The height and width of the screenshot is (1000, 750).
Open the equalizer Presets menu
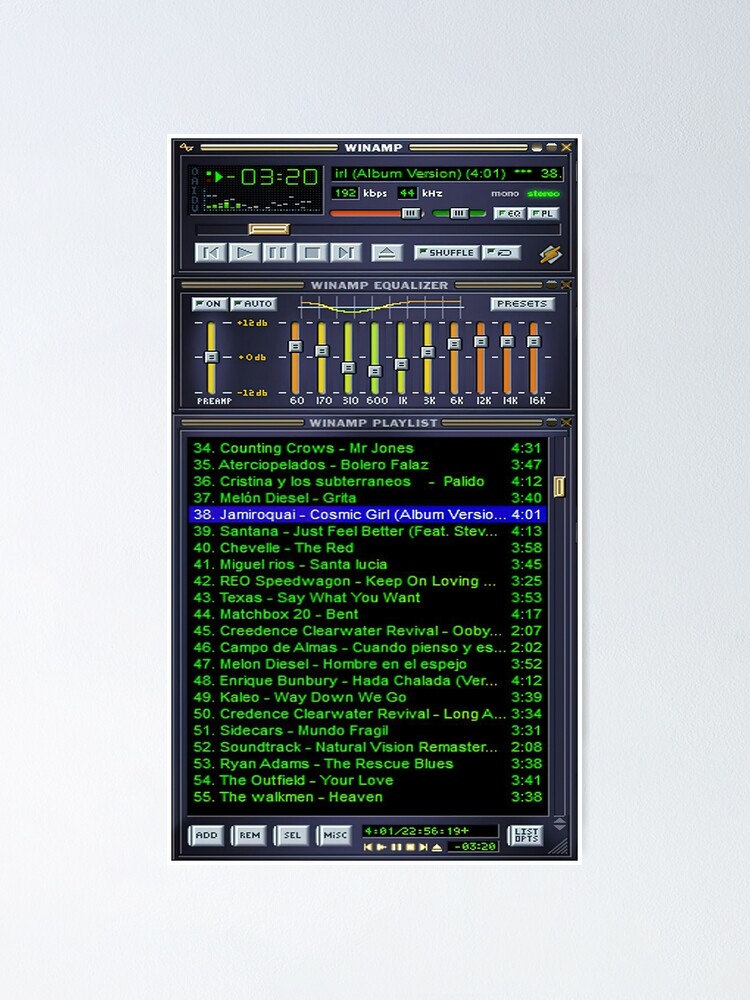[522, 304]
